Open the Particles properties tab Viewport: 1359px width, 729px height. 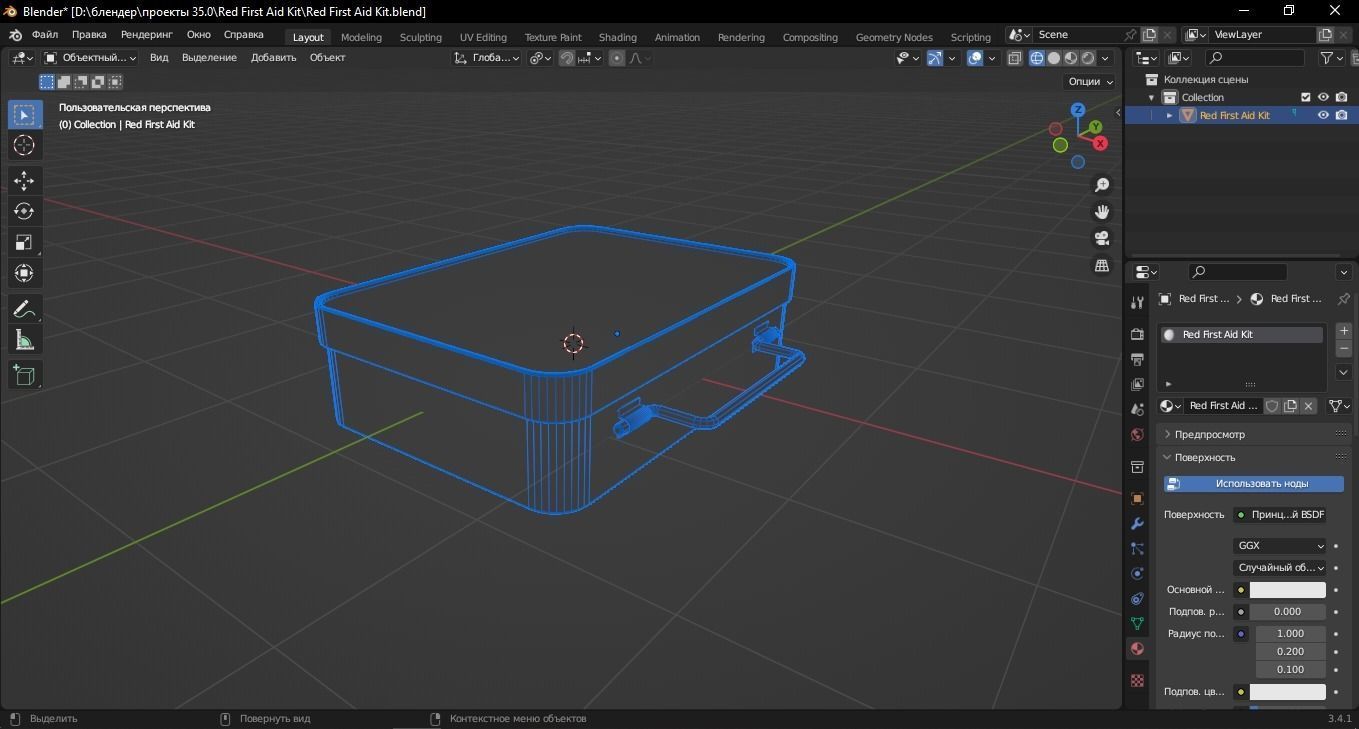tap(1137, 548)
